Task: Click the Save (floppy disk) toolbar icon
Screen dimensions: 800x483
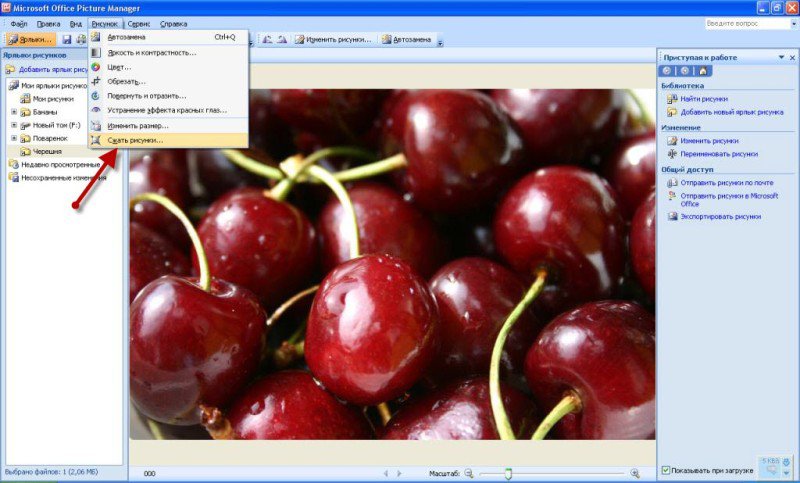Action: [67, 39]
